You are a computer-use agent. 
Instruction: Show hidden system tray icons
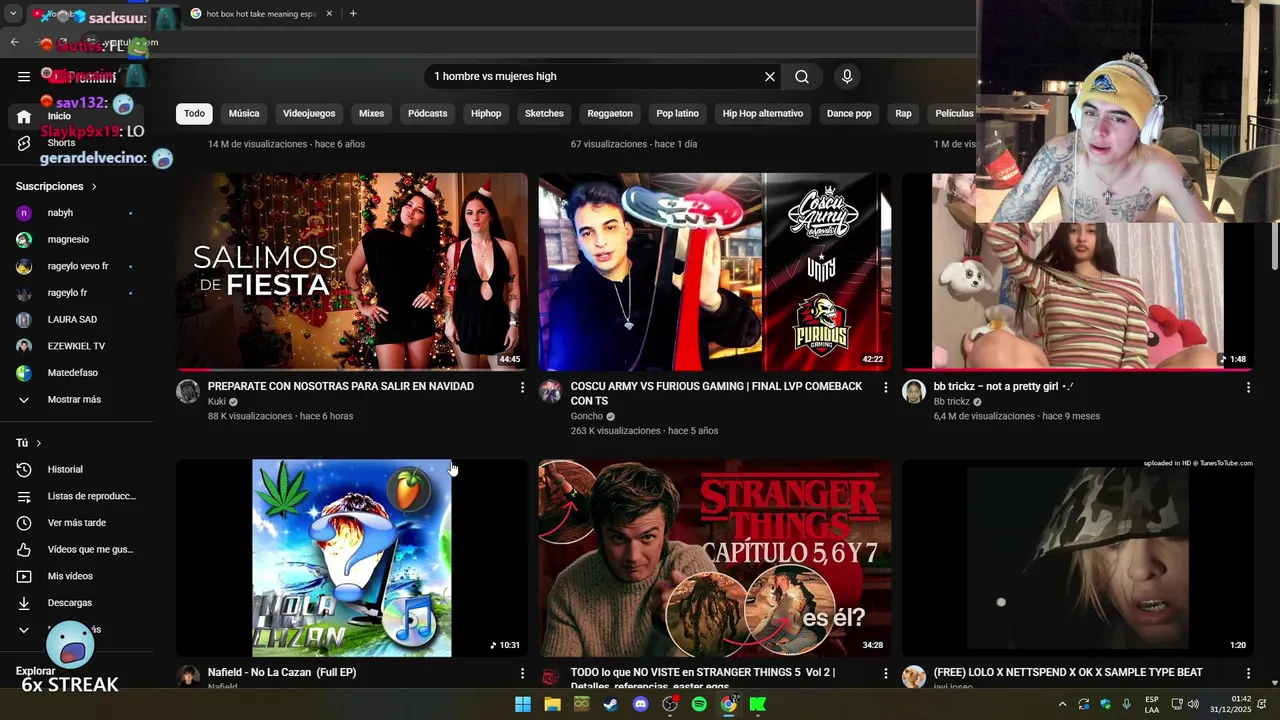pyautogui.click(x=1062, y=704)
